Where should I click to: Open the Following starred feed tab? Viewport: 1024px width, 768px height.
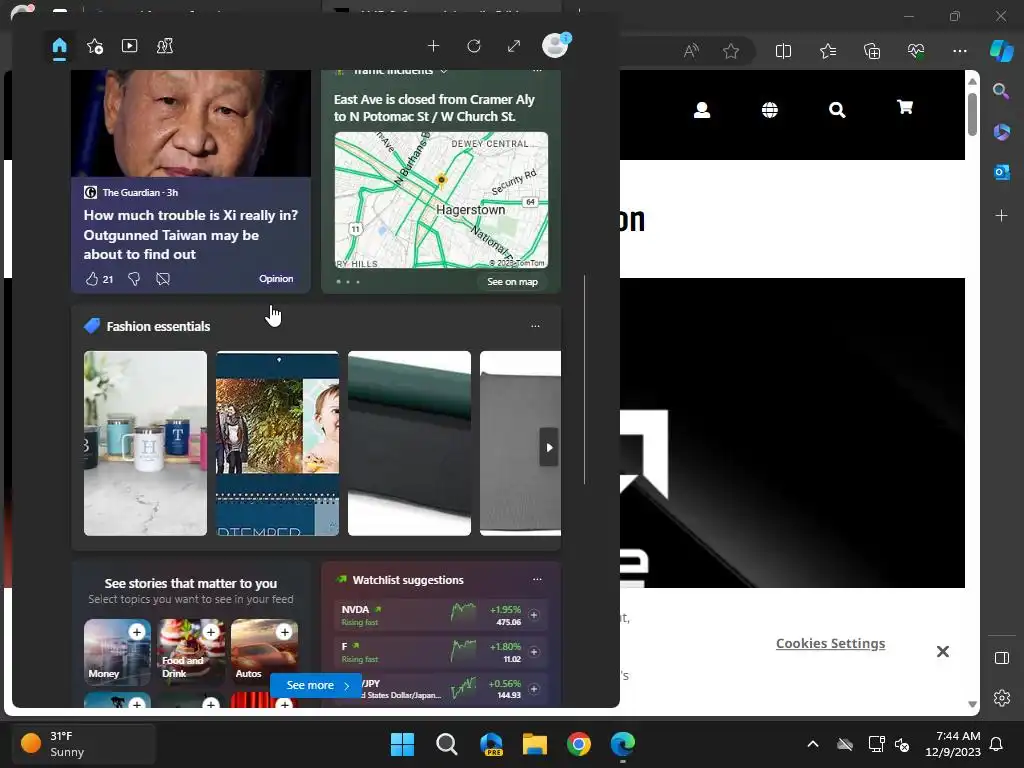coord(95,46)
